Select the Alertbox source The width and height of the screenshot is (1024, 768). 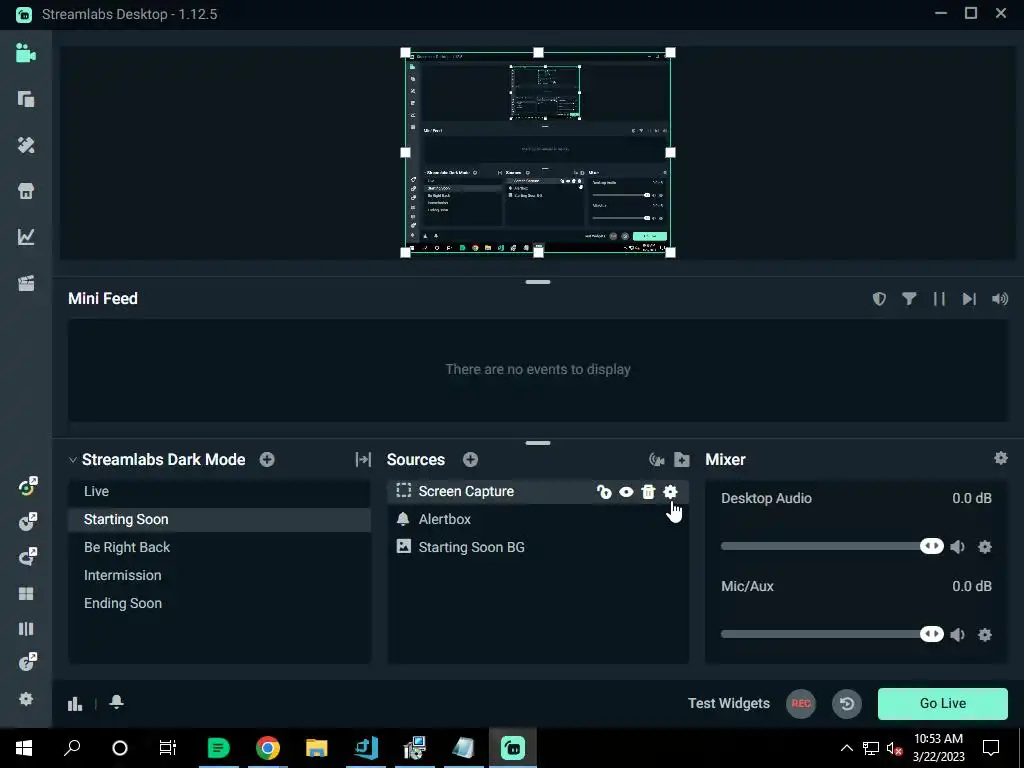538,519
